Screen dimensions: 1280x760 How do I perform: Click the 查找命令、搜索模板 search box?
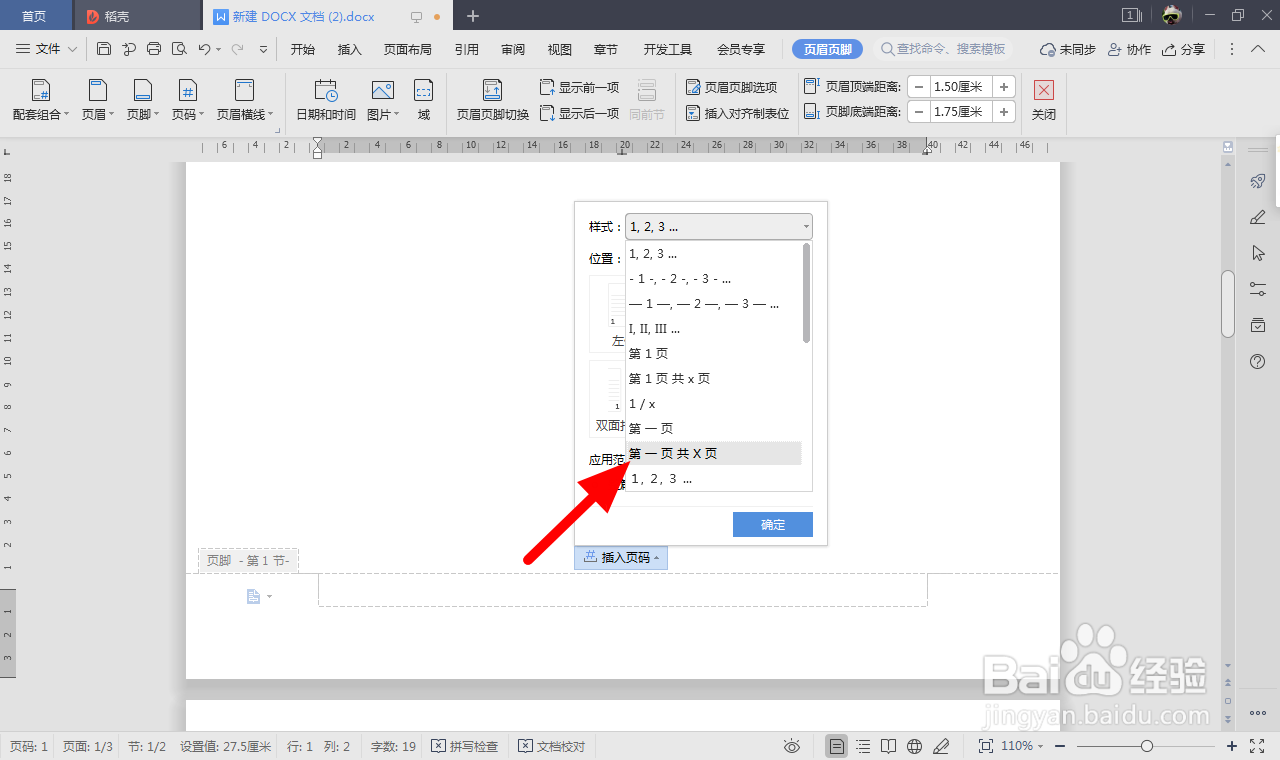(x=944, y=49)
